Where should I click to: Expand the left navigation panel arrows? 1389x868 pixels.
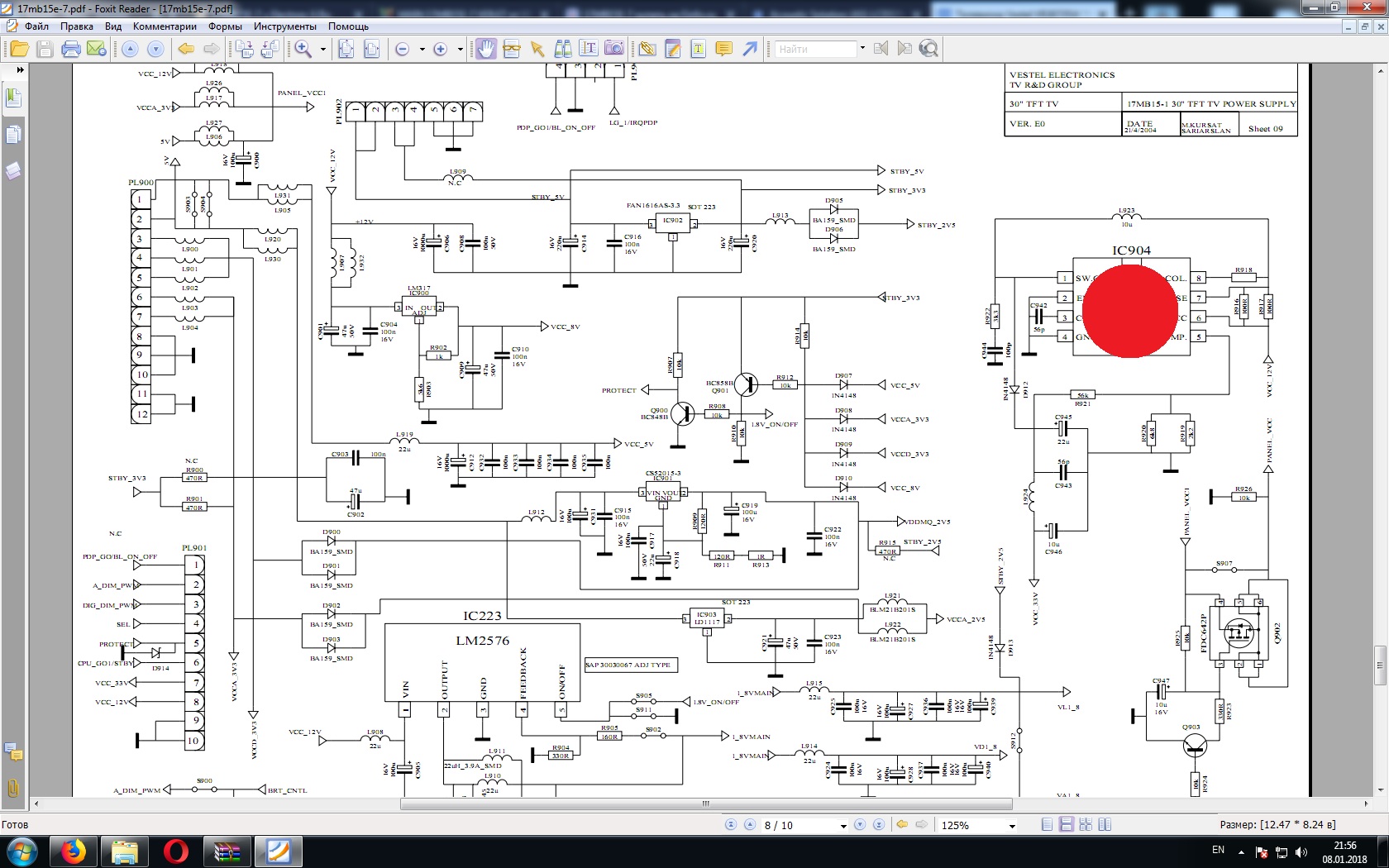(20, 70)
